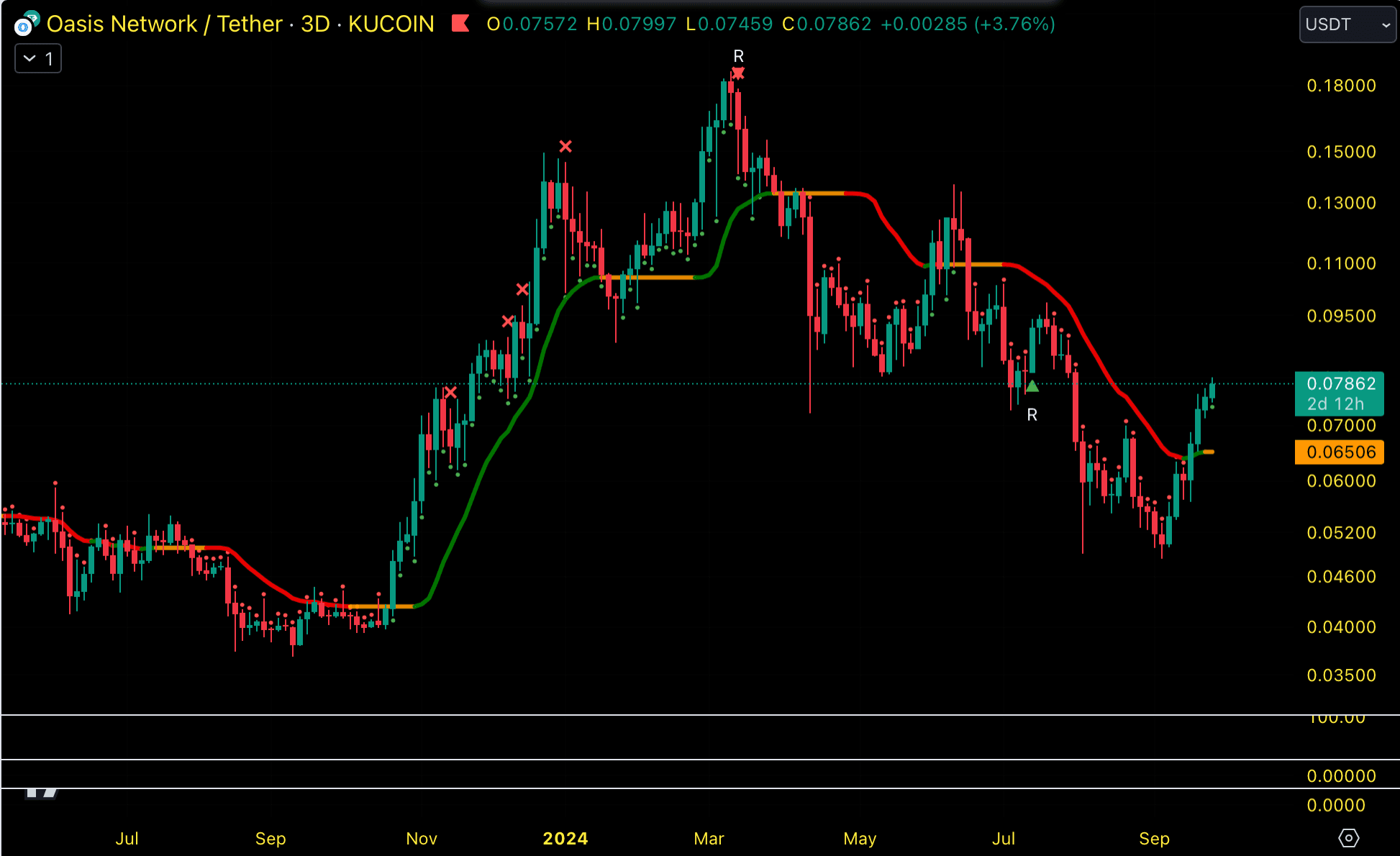The height and width of the screenshot is (856, 1400).
Task: Click the Nov label on the time axis
Action: pos(422,839)
